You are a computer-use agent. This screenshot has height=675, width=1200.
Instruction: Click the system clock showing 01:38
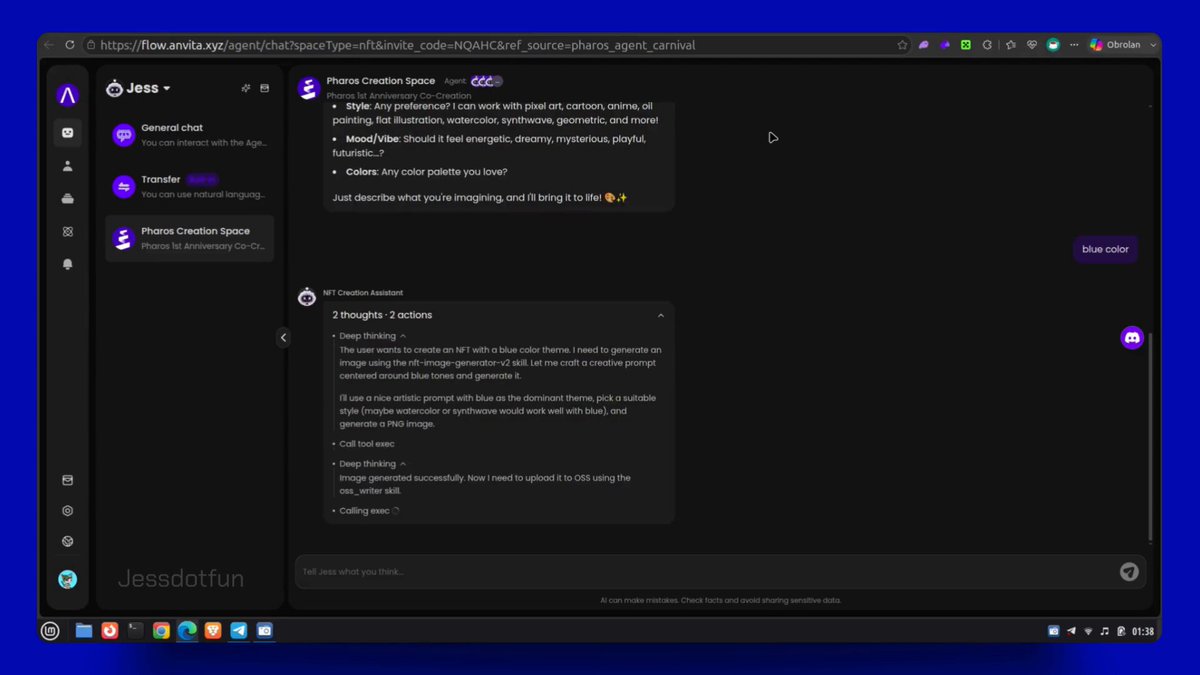[x=1142, y=631]
